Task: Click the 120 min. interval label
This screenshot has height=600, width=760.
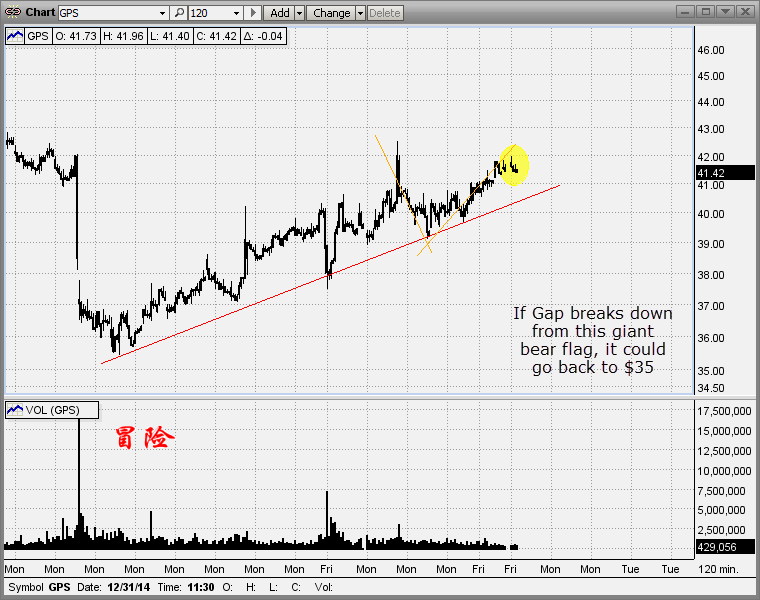Action: (x=718, y=569)
